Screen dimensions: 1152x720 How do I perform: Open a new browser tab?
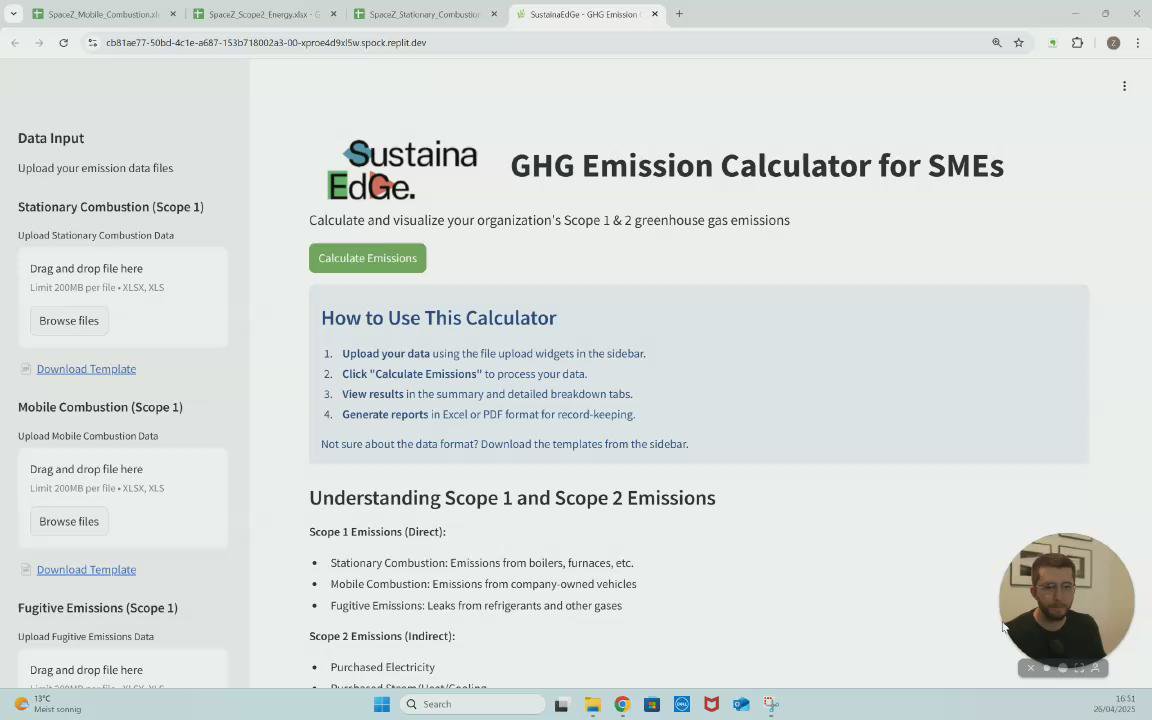point(679,14)
